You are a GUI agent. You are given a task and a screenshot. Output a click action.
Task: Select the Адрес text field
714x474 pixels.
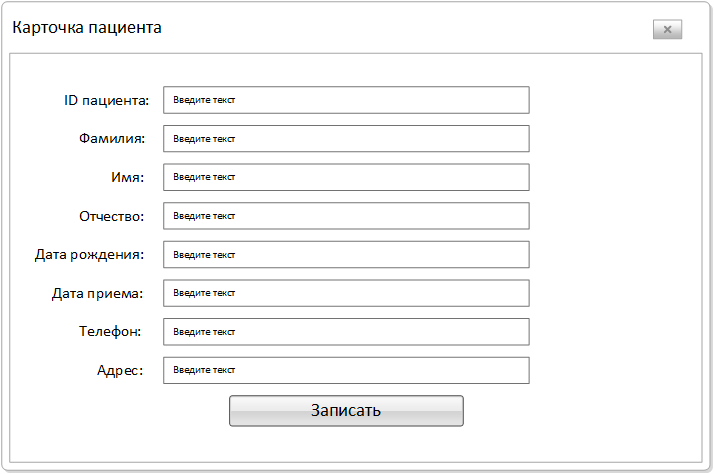click(x=346, y=370)
